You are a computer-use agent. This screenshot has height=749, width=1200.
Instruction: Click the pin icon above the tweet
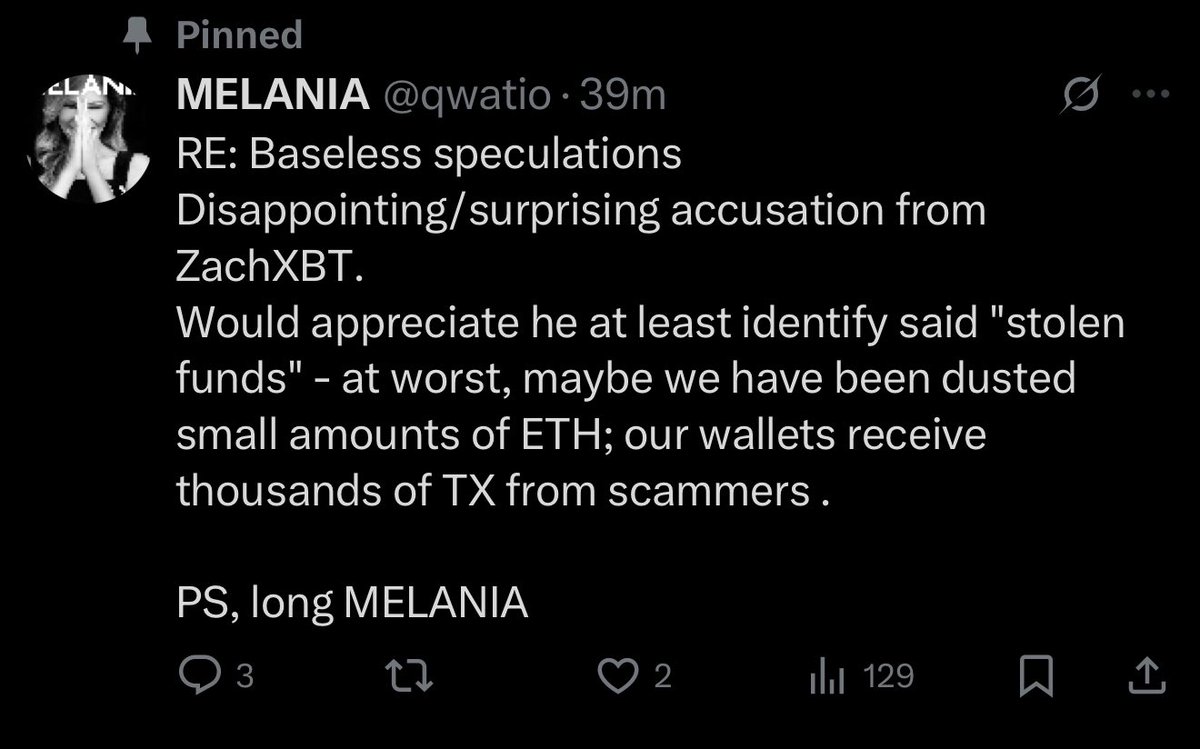pos(133,37)
